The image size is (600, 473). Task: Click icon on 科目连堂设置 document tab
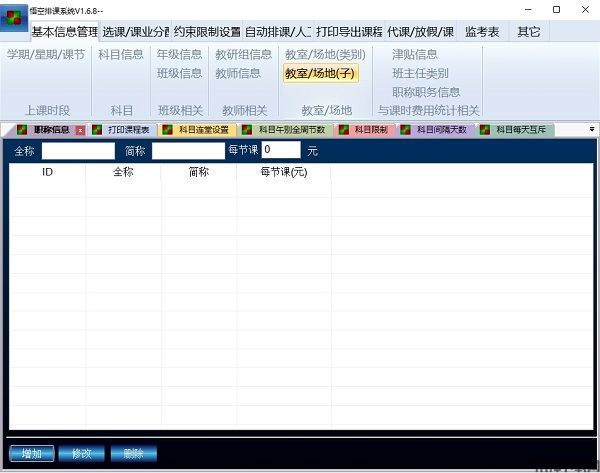coord(167,130)
